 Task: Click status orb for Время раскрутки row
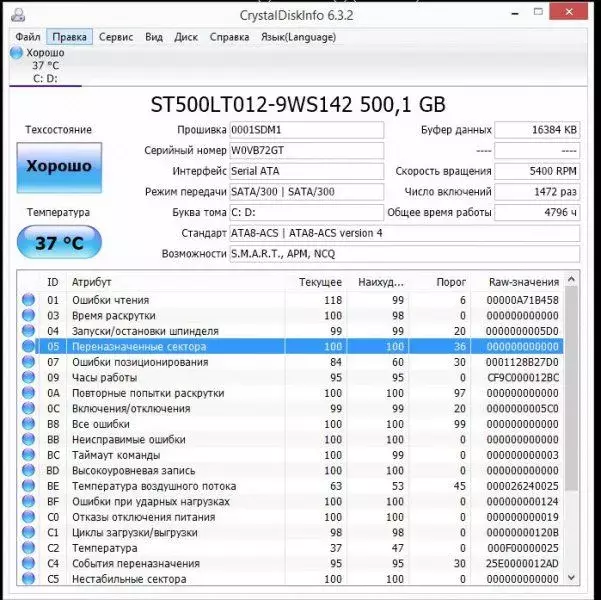click(x=28, y=316)
